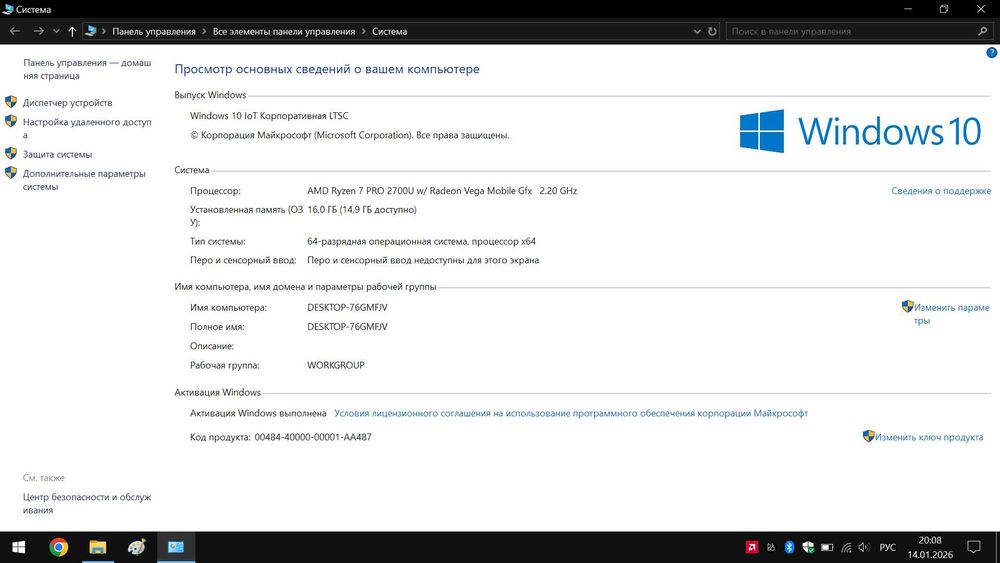1000x563 pixels.
Task: Open 'Настройка удаленного доступа' link
Action: pyautogui.click(x=87, y=128)
